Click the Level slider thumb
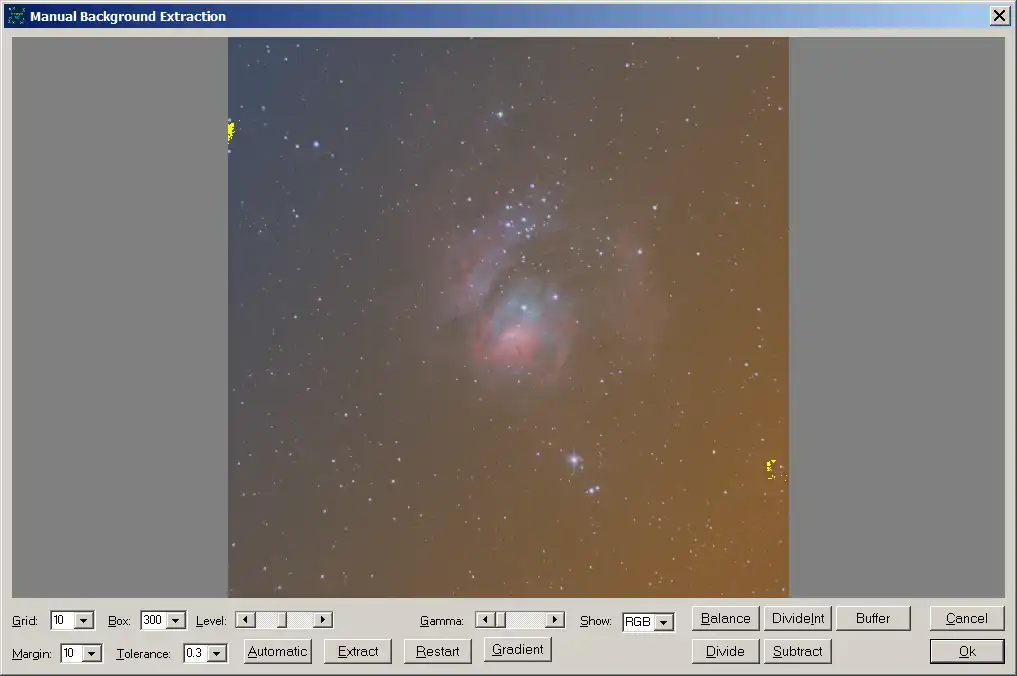This screenshot has height=676, width=1017. (x=281, y=620)
